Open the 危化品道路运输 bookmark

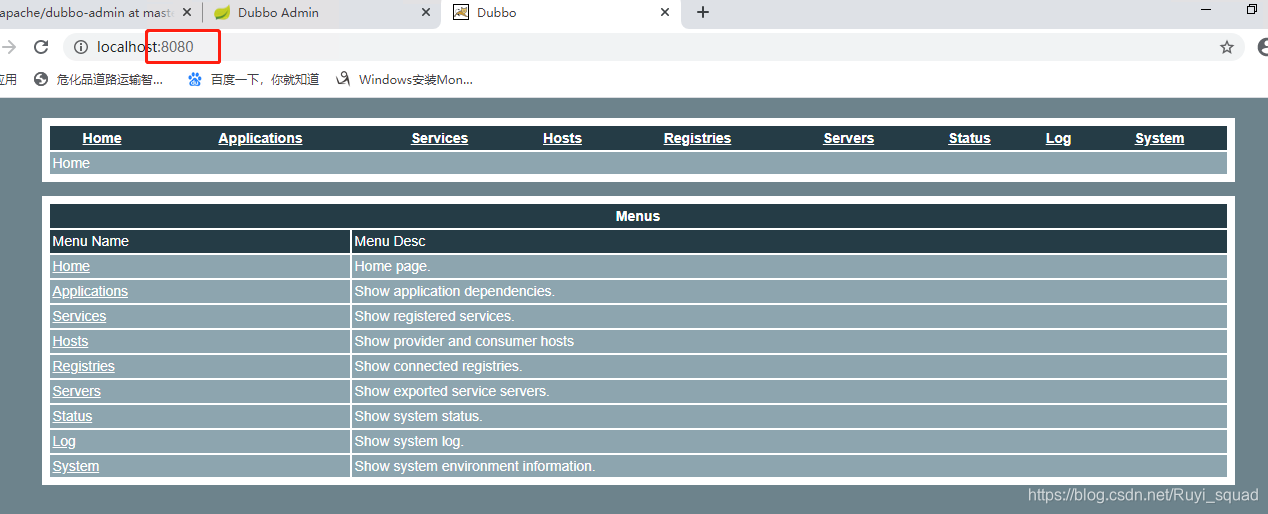[98, 79]
